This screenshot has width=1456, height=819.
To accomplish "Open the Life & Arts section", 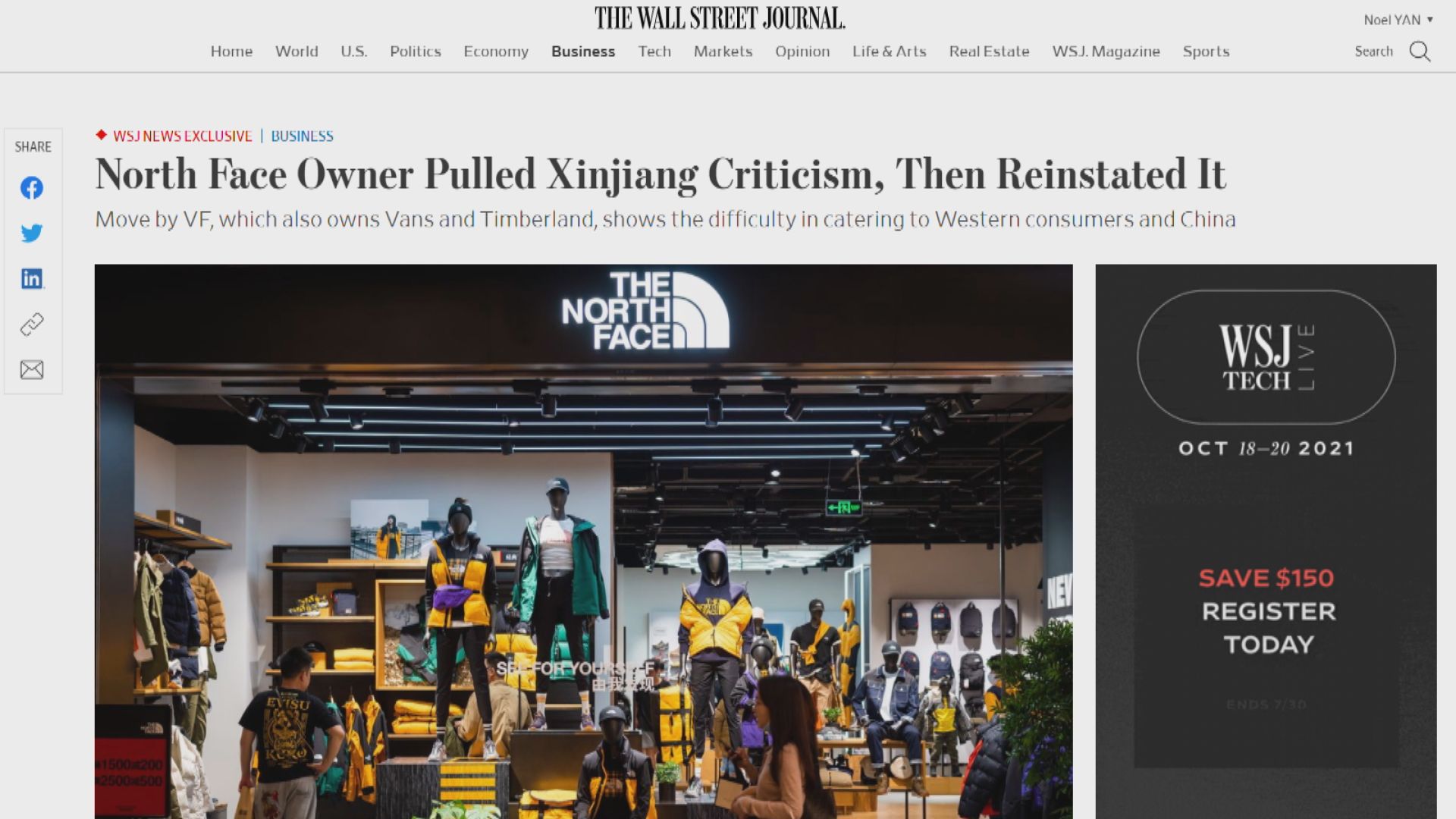I will [x=889, y=52].
